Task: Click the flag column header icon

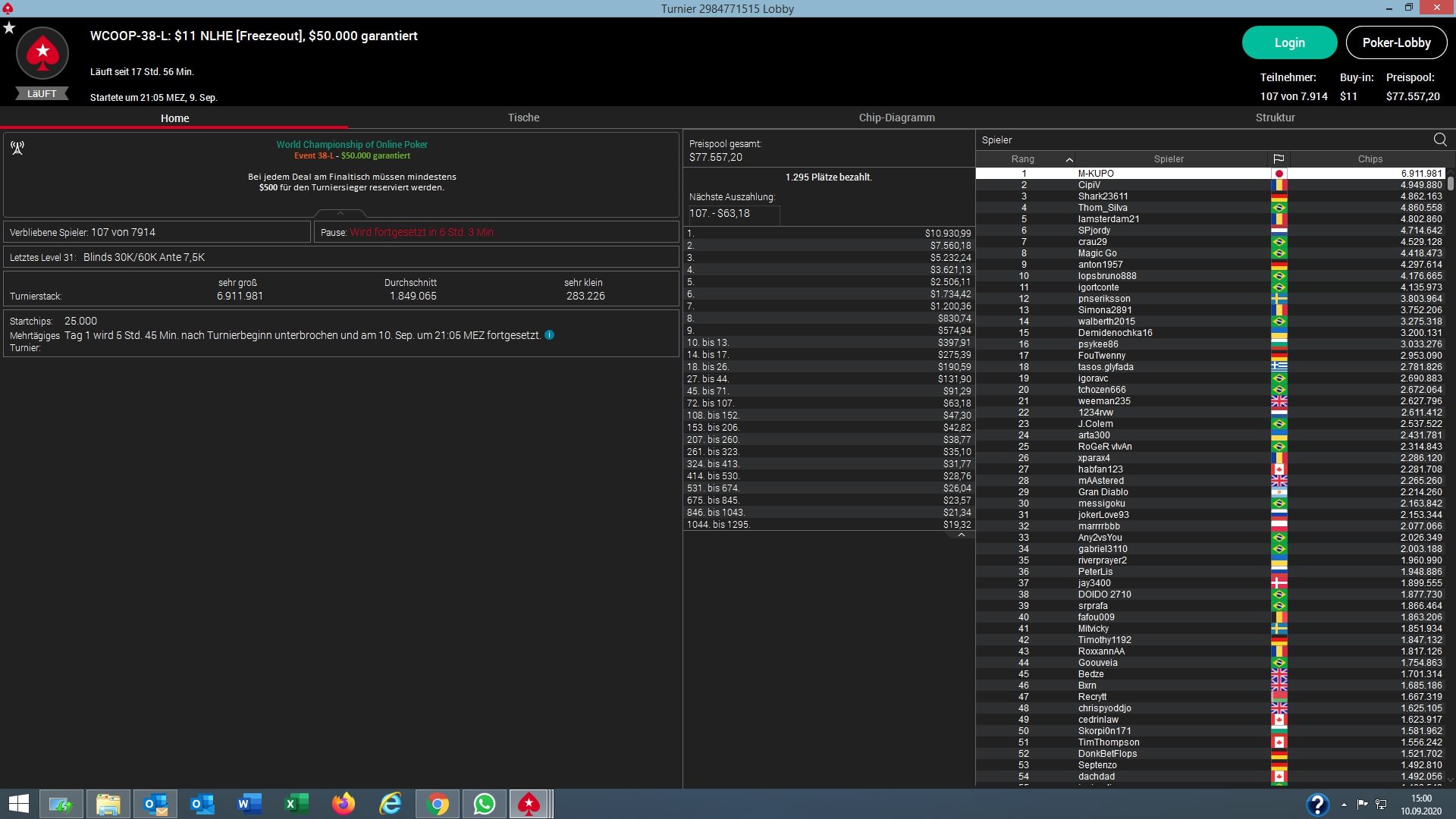Action: pos(1279,159)
